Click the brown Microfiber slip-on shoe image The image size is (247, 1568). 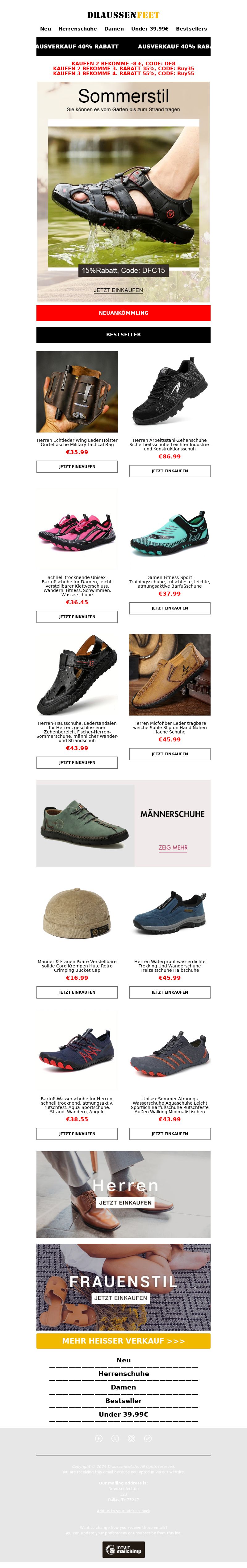[170, 675]
